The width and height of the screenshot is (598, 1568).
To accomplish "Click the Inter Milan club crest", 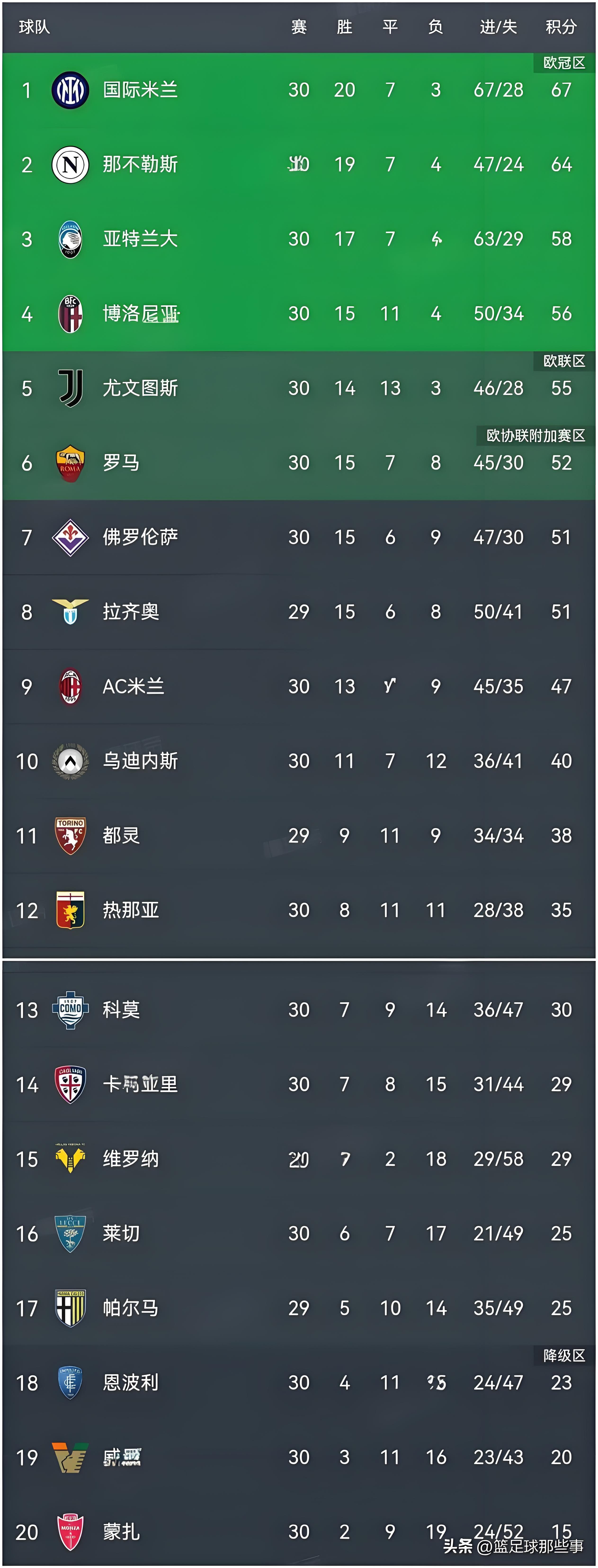I will 71,90.
